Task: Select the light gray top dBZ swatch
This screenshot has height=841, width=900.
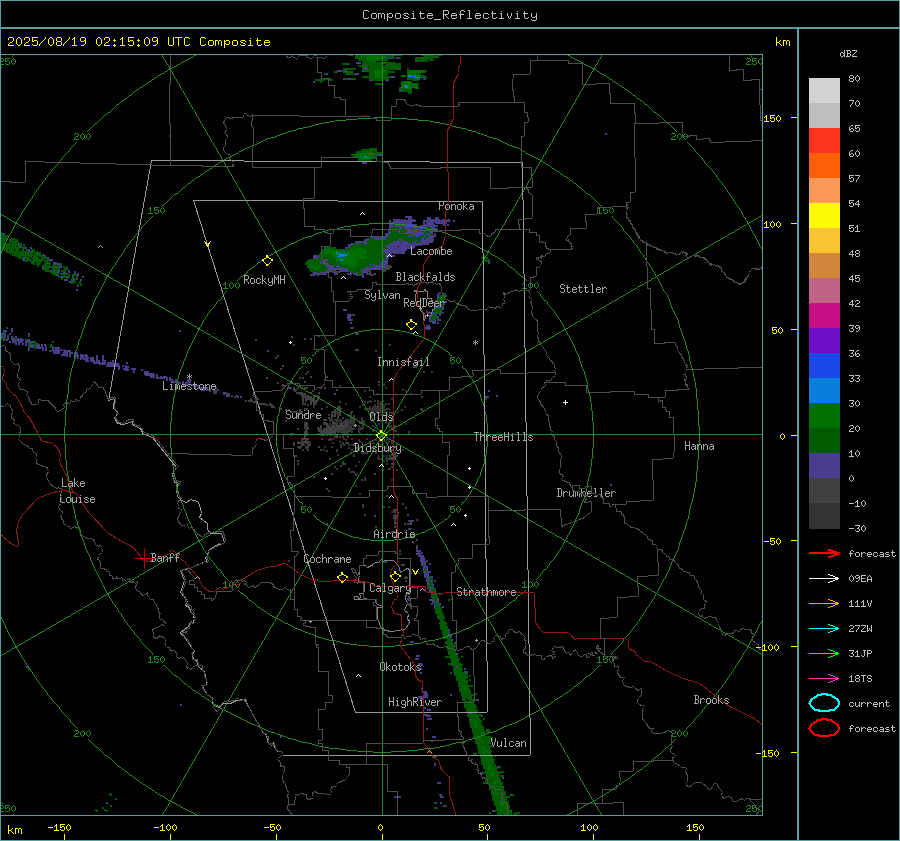Action: (824, 91)
